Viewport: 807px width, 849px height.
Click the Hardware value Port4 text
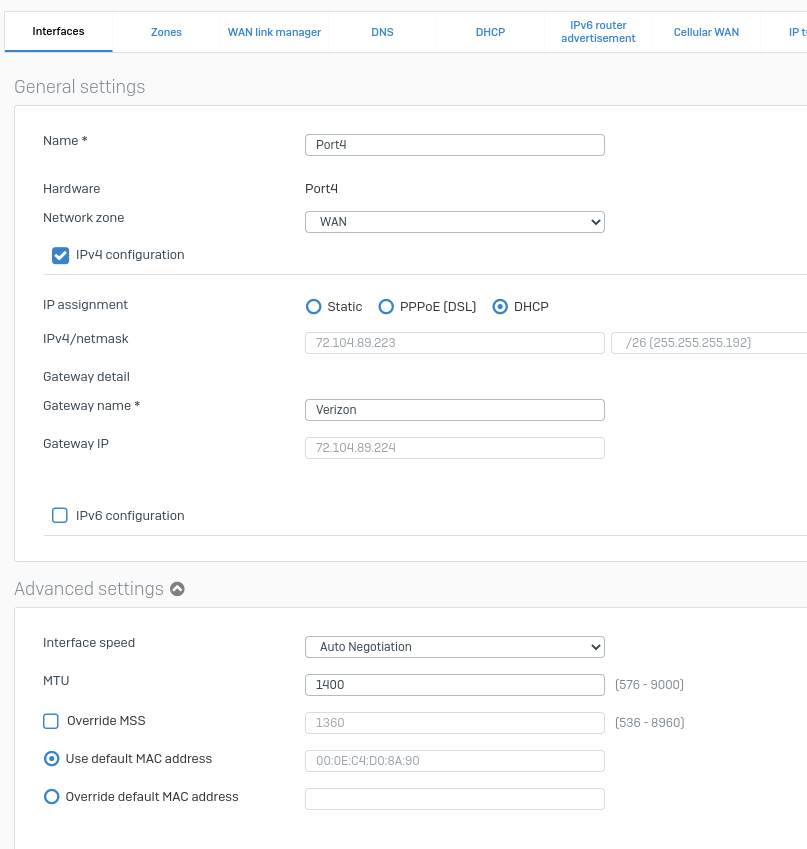pyautogui.click(x=321, y=188)
